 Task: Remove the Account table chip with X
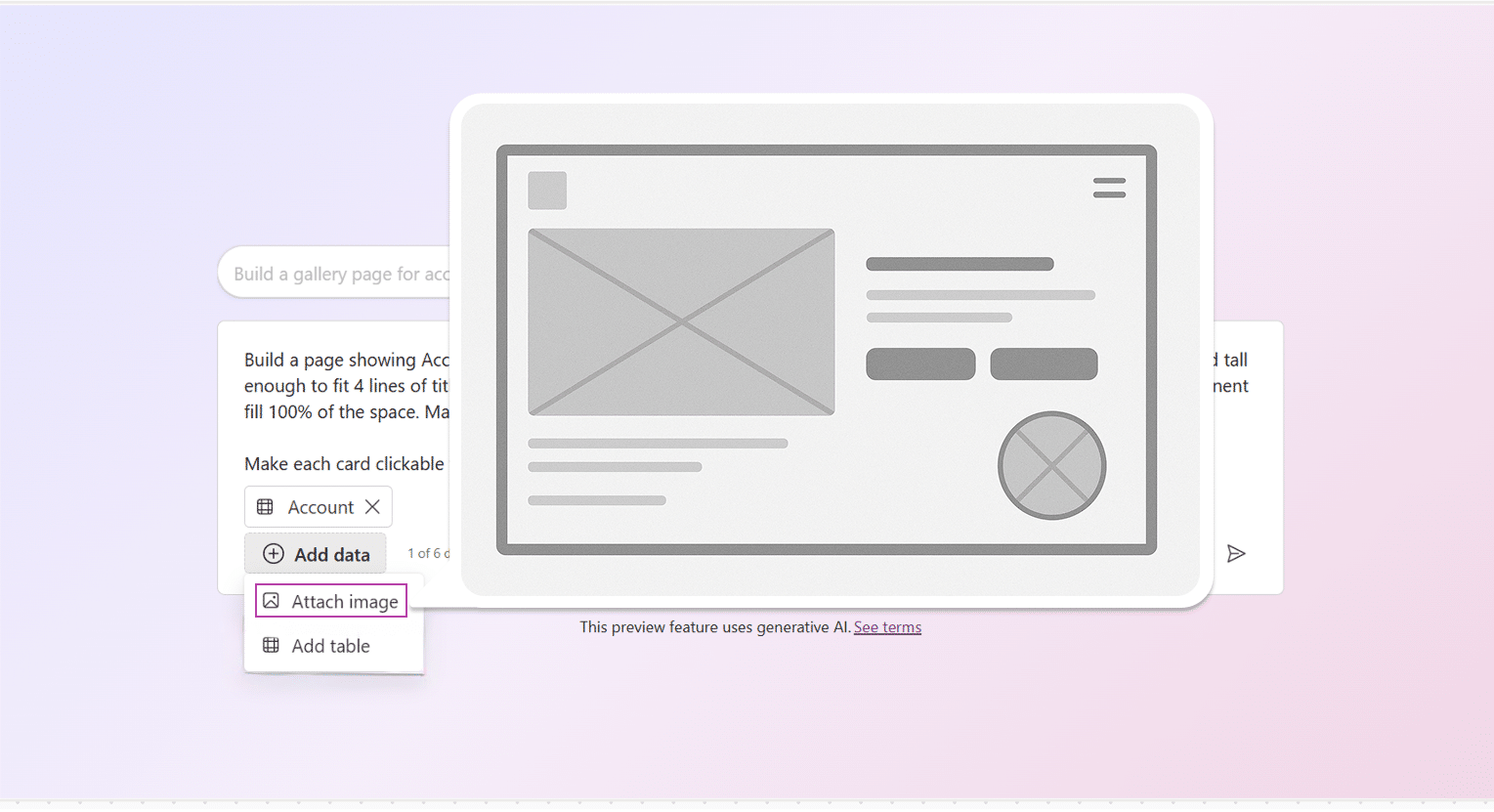pos(372,507)
